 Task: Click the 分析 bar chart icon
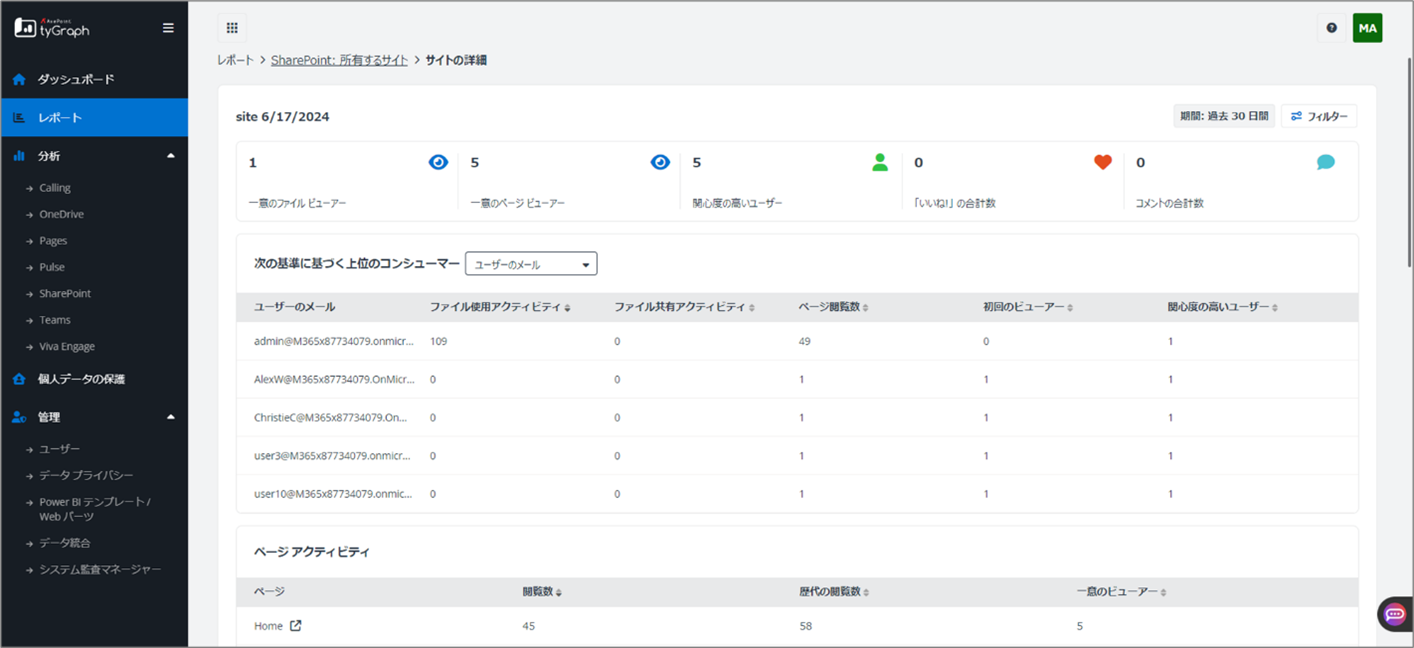19,156
